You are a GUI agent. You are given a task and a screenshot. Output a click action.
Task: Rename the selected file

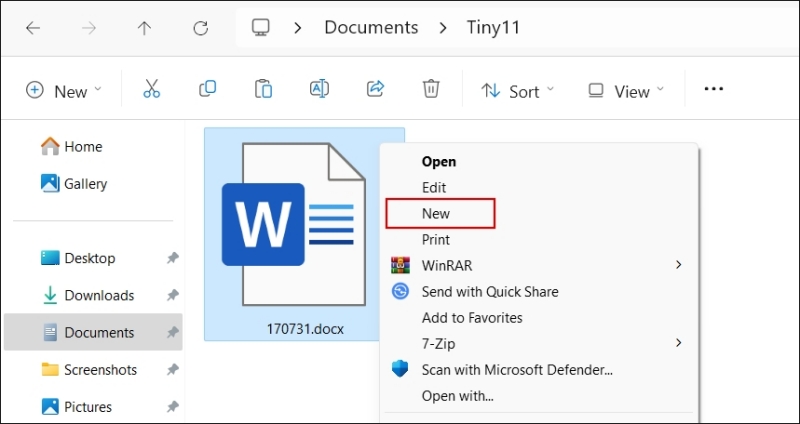pos(319,89)
